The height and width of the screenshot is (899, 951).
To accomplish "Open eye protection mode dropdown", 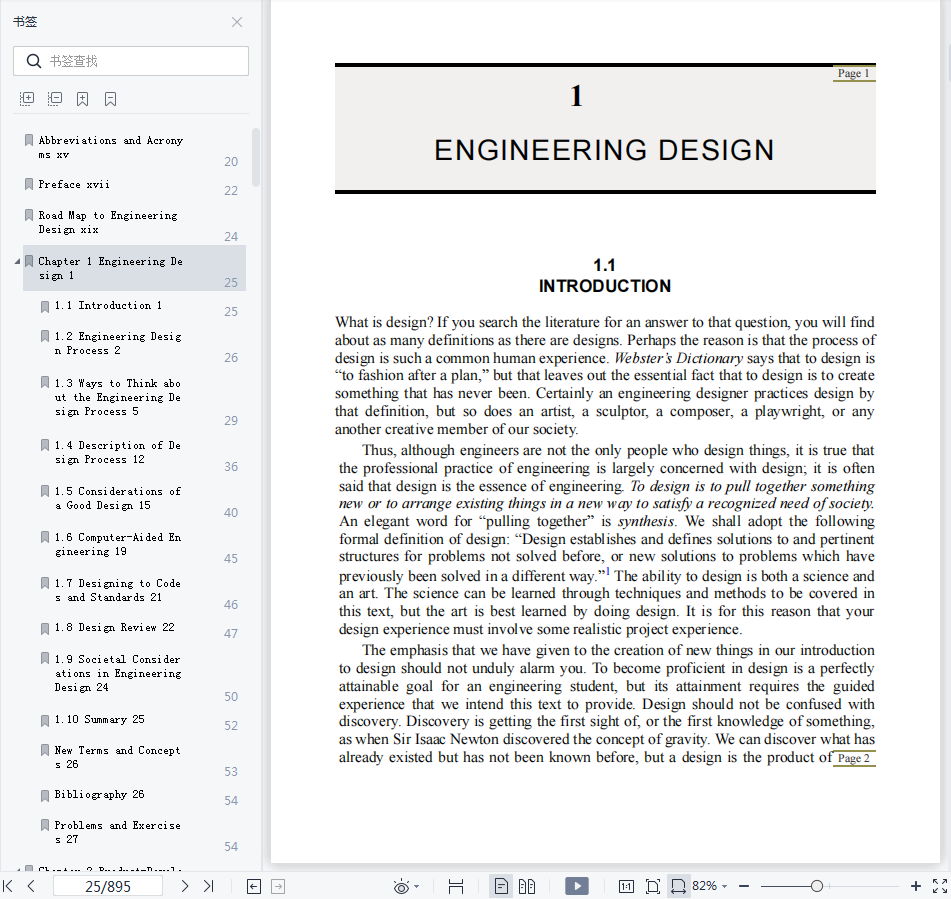I will coord(417,887).
